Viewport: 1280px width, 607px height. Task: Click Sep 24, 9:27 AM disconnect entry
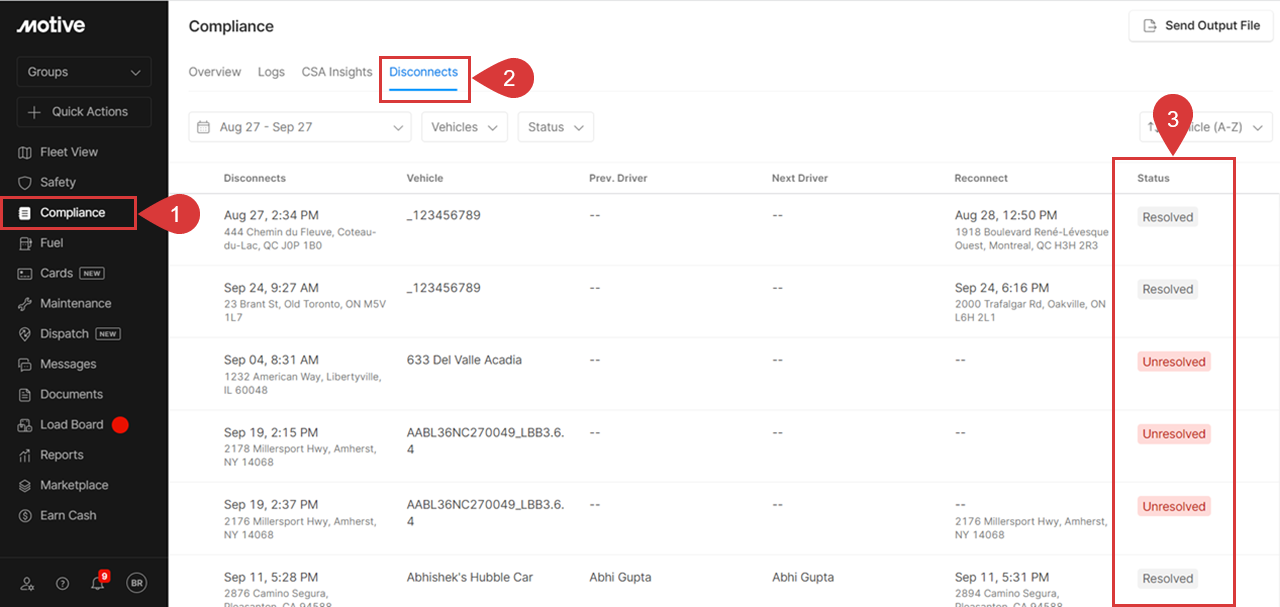[x=271, y=288]
